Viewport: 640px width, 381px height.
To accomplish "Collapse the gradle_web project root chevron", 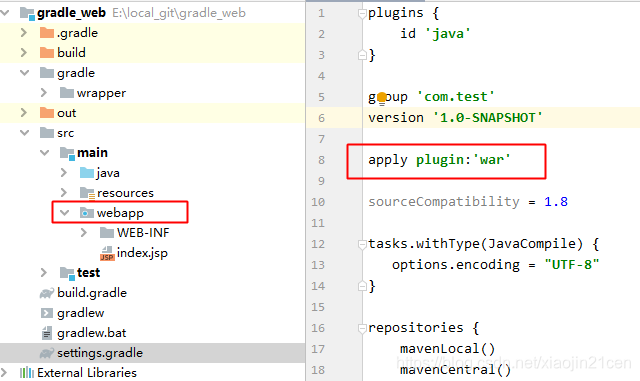I will click(x=5, y=13).
